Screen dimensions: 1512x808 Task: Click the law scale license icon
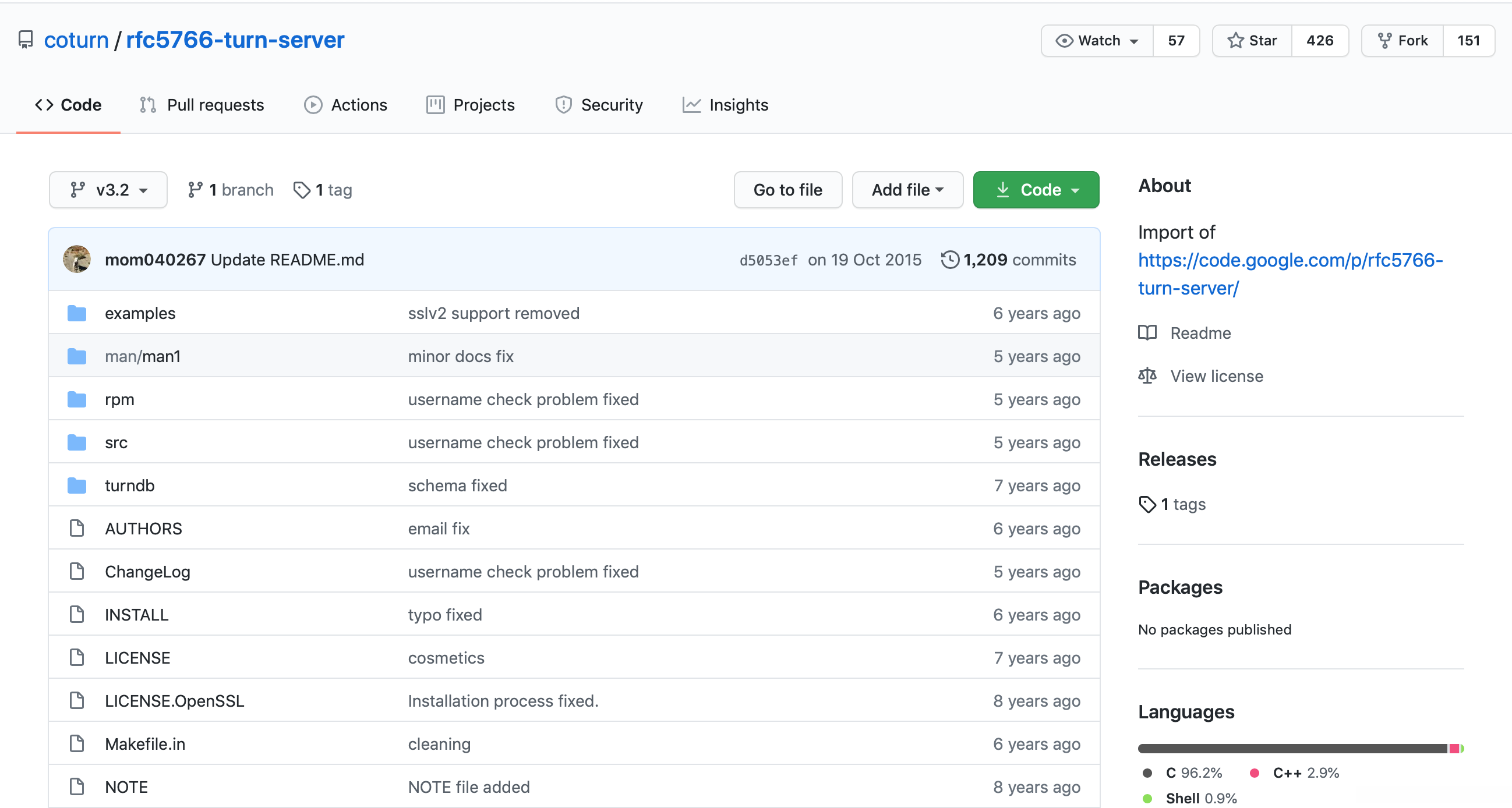[1147, 375]
